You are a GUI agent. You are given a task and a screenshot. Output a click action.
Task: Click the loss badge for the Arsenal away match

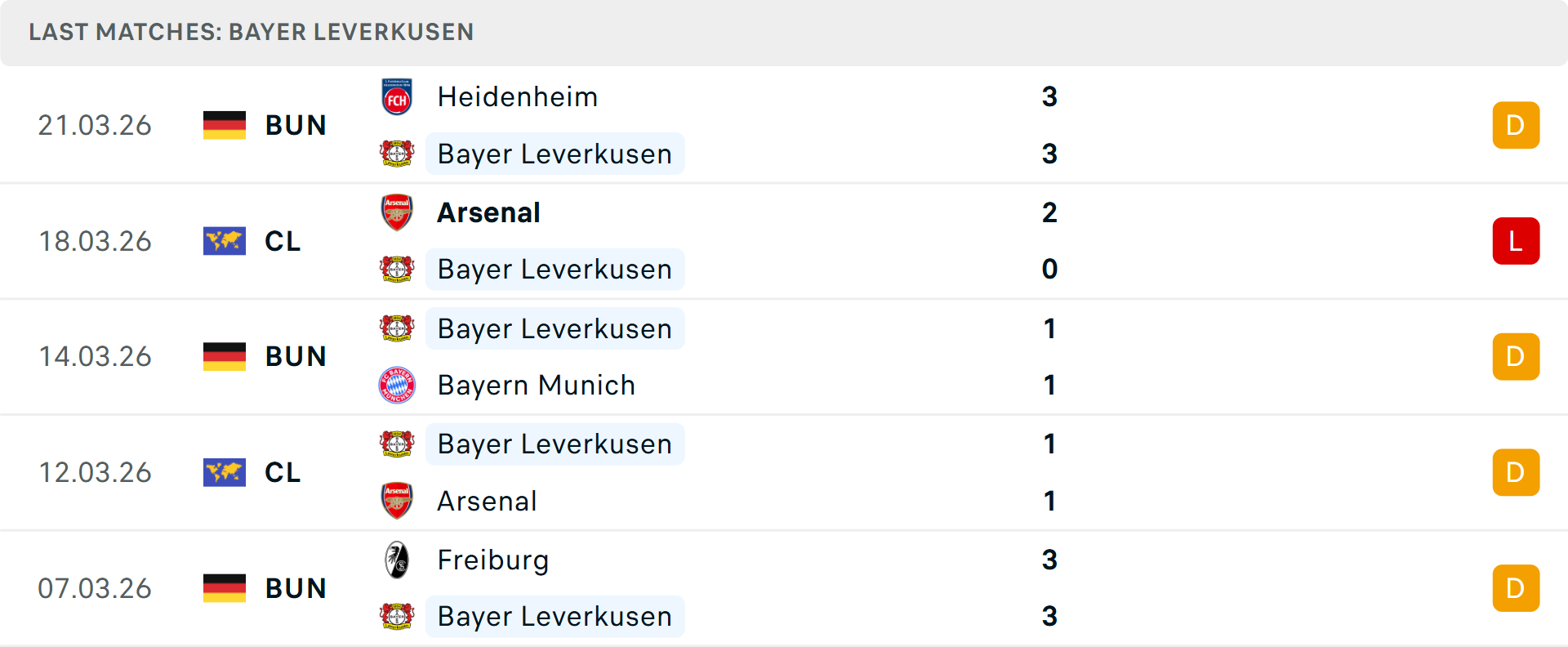point(1516,240)
